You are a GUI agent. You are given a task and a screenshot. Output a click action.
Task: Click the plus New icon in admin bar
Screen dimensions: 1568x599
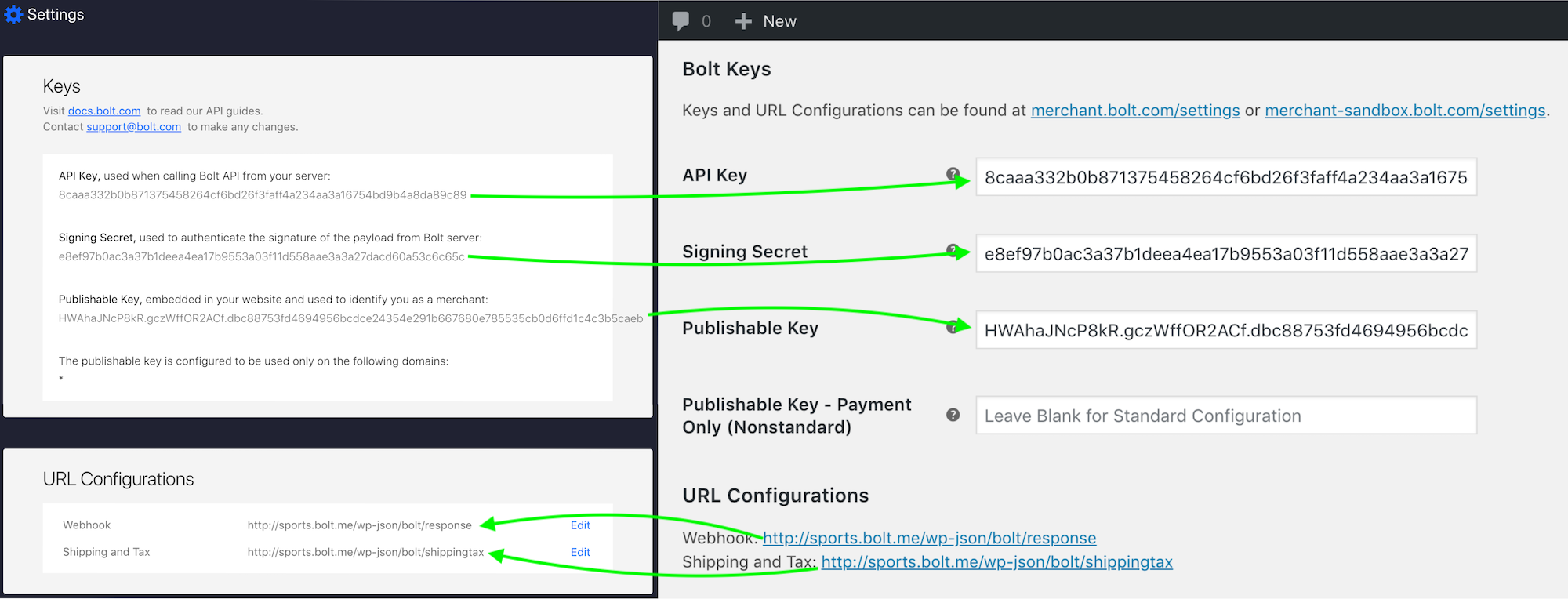[743, 21]
